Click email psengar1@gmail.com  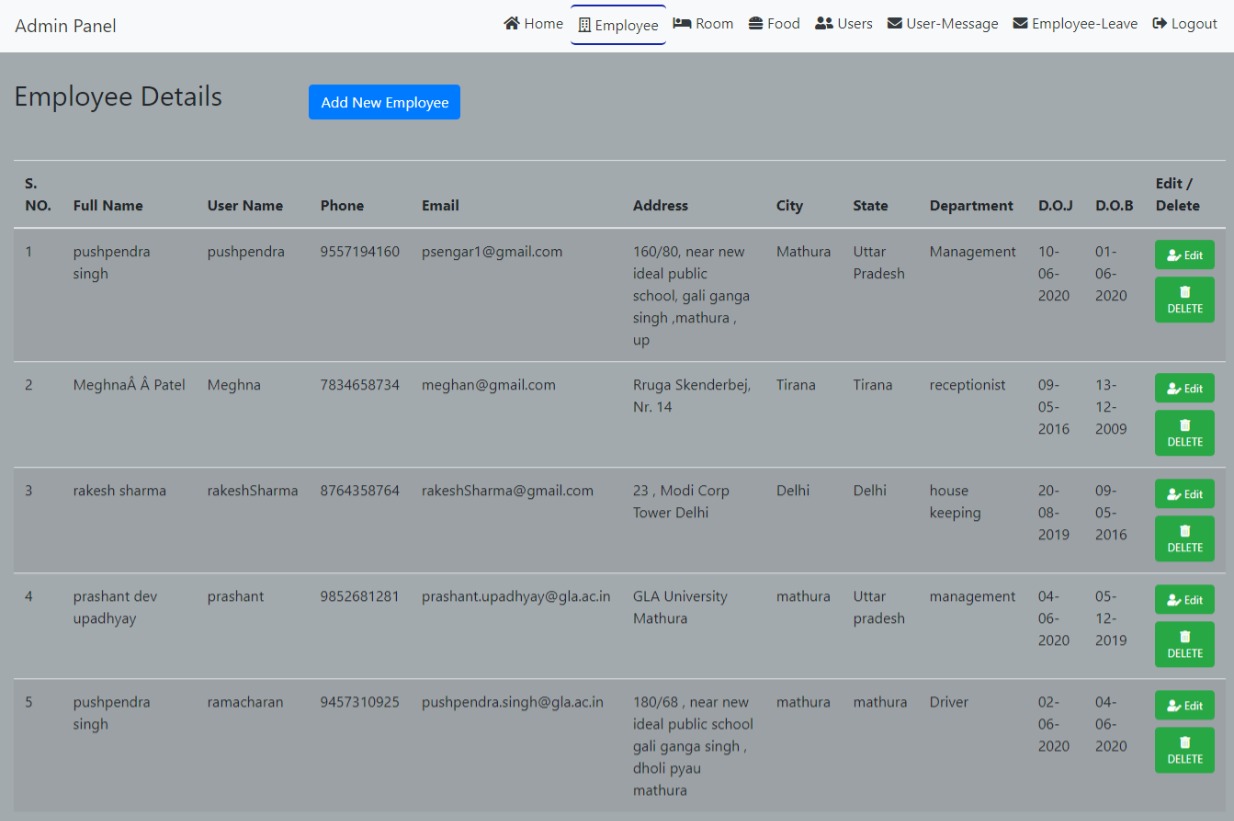pos(492,252)
